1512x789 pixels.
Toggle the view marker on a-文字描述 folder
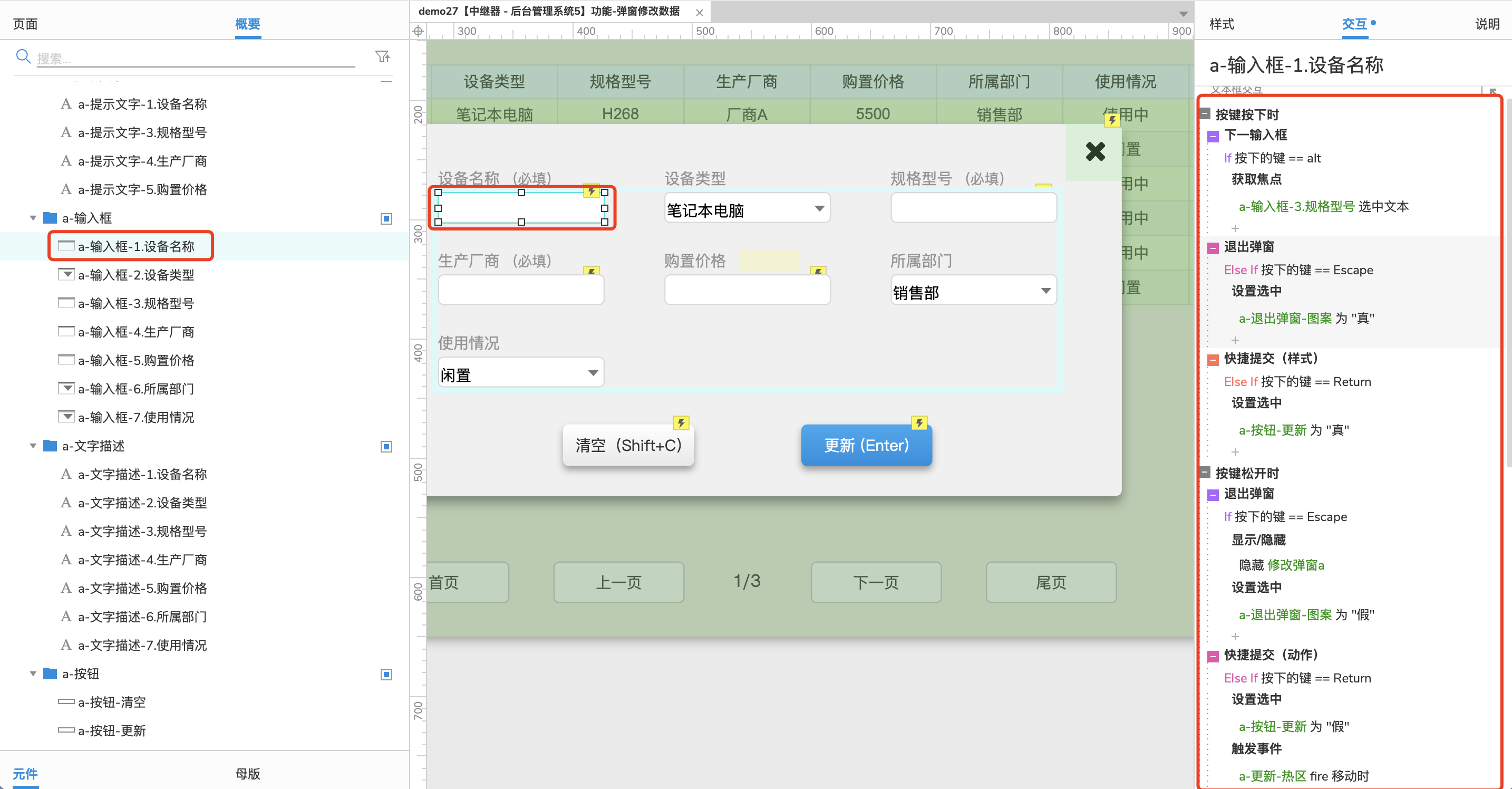click(386, 446)
